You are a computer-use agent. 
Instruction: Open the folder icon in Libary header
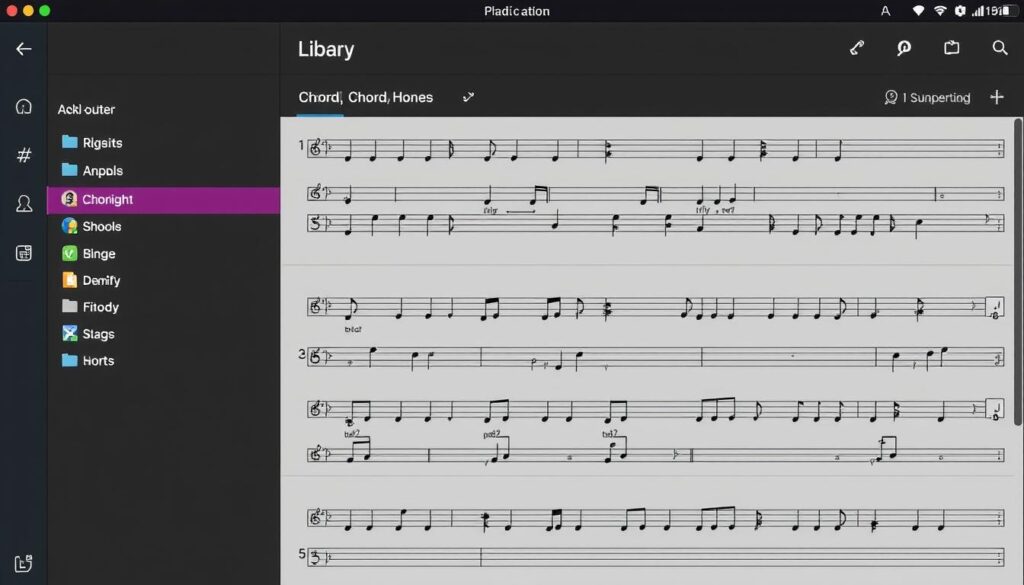pos(952,48)
